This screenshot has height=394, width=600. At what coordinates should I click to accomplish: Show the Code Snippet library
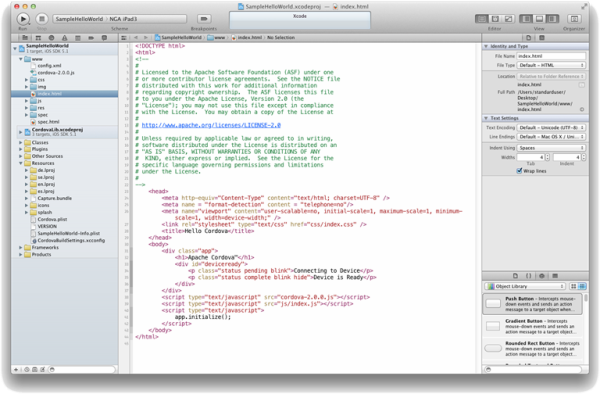[528, 276]
